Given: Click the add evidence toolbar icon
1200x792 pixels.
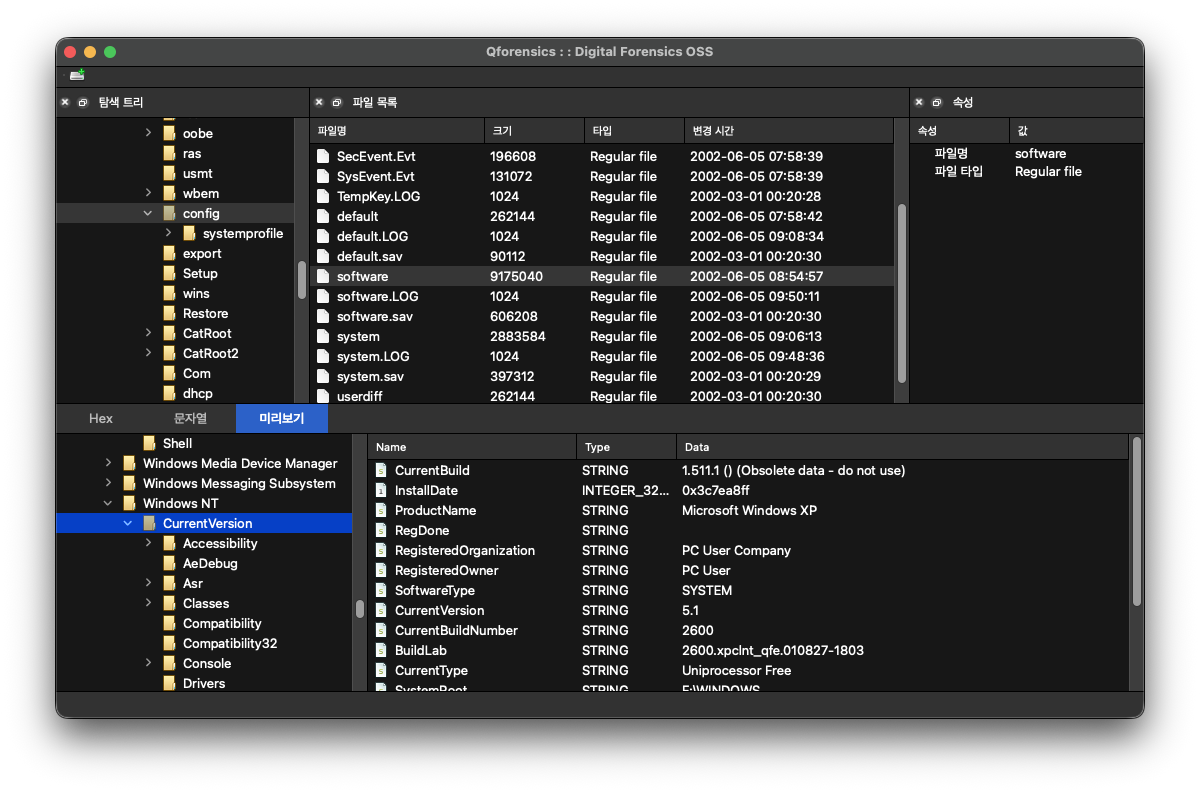Looking at the screenshot, I should tap(77, 75).
